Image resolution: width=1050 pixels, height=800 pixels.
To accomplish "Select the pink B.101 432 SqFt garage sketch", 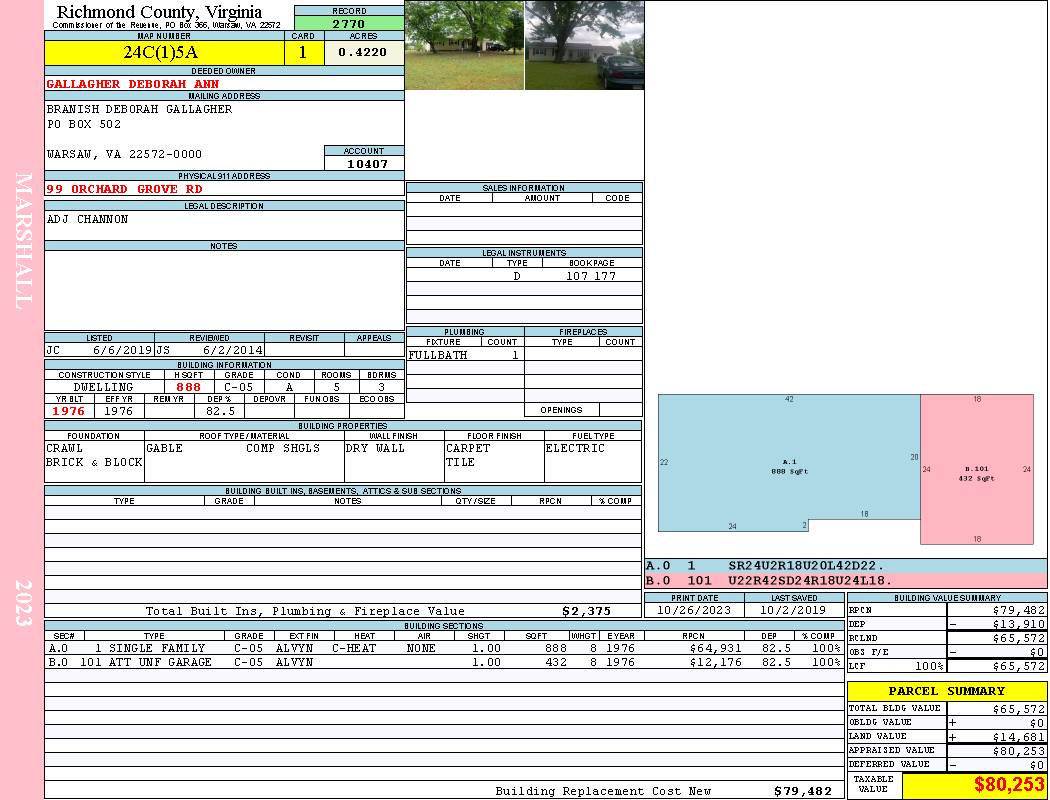I will pos(976,470).
